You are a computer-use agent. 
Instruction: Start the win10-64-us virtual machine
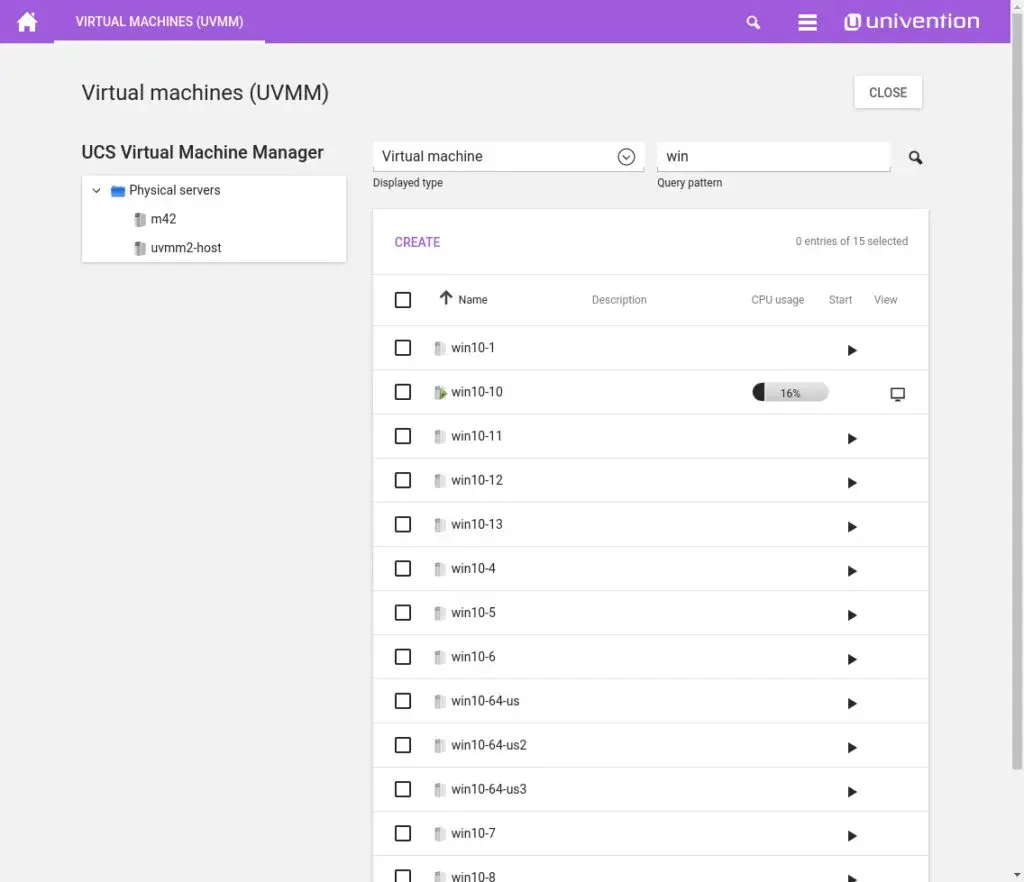852,704
